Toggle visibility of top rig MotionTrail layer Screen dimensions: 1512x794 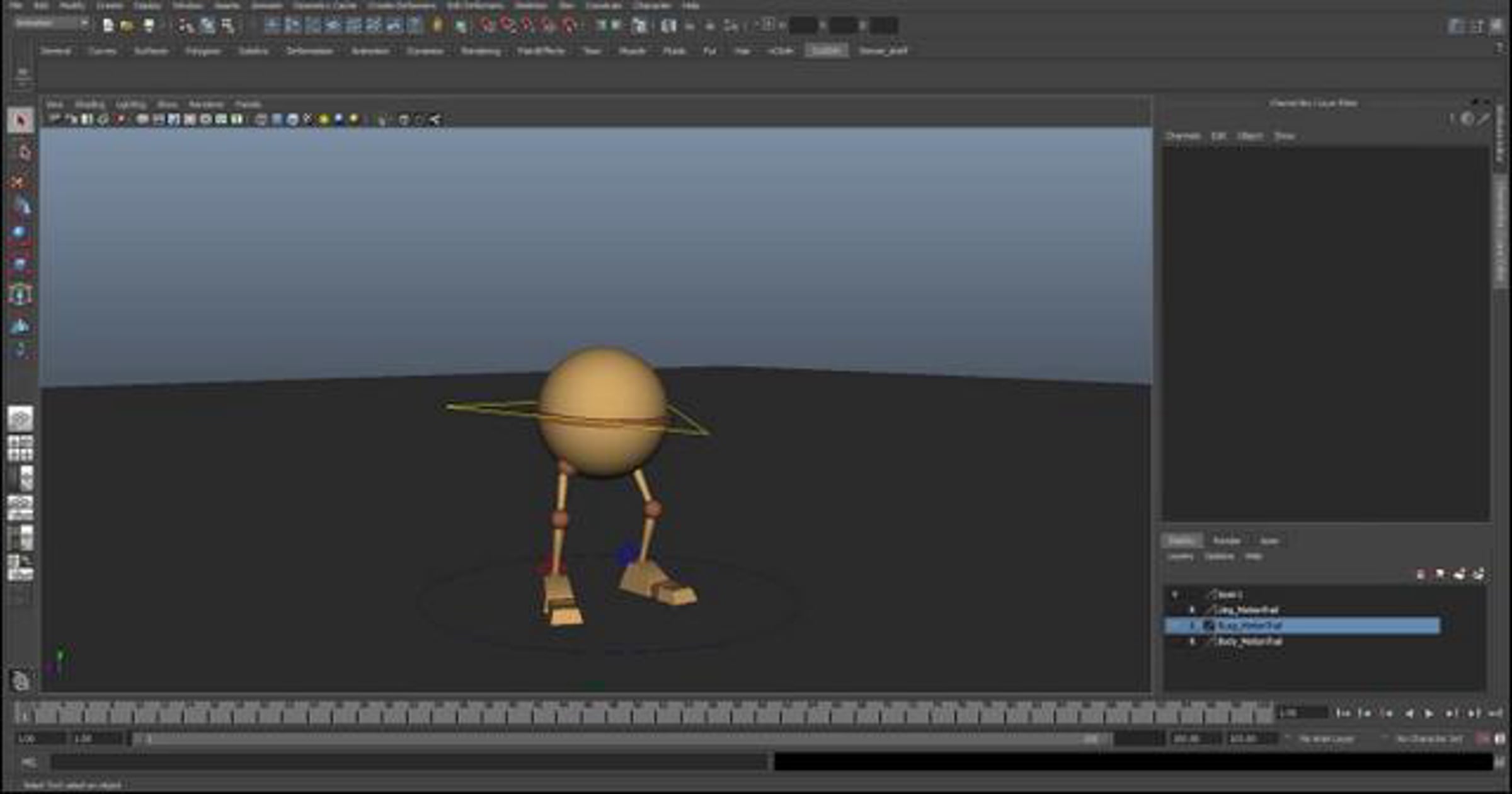click(x=1191, y=610)
